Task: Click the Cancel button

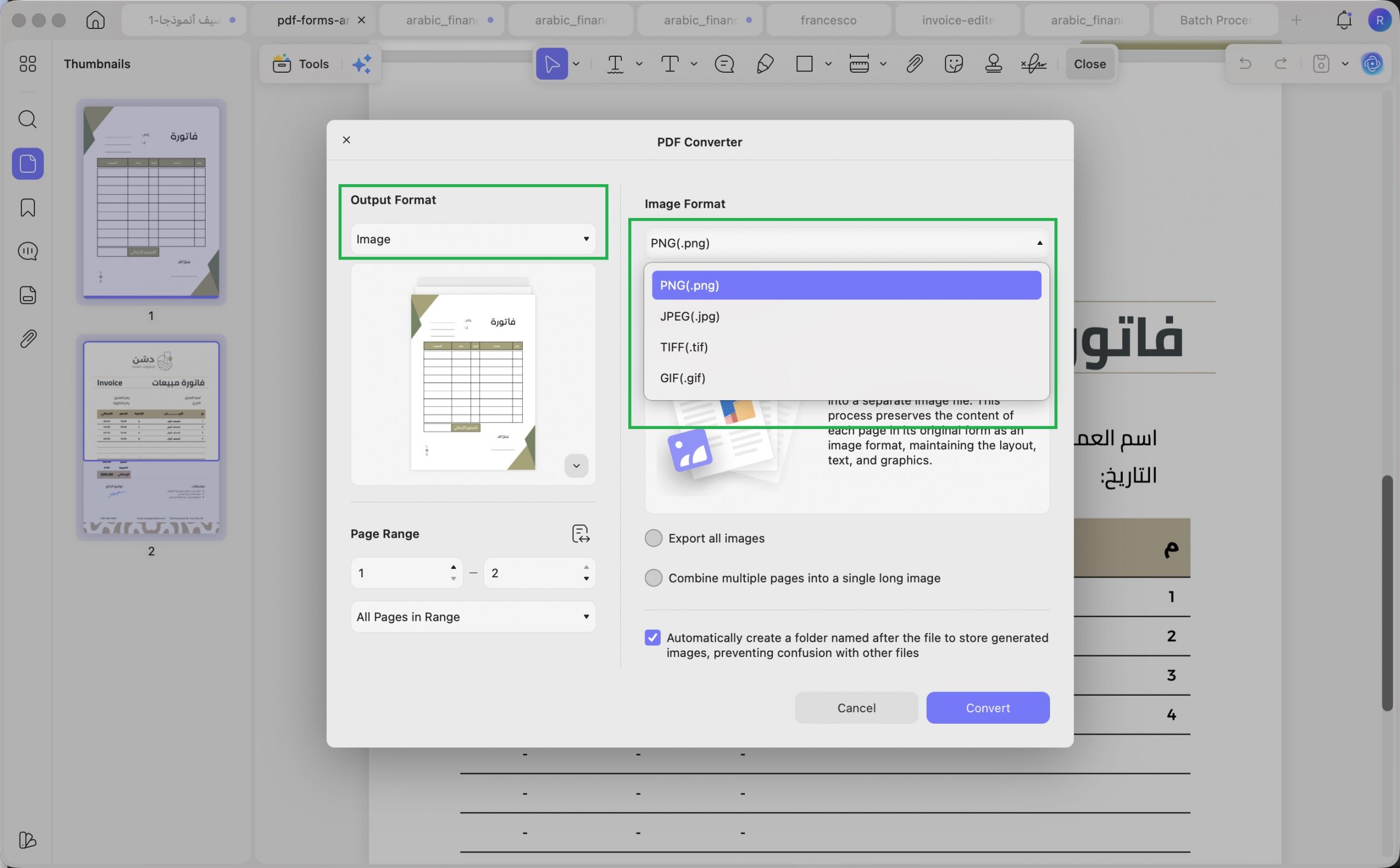Action: 856,708
